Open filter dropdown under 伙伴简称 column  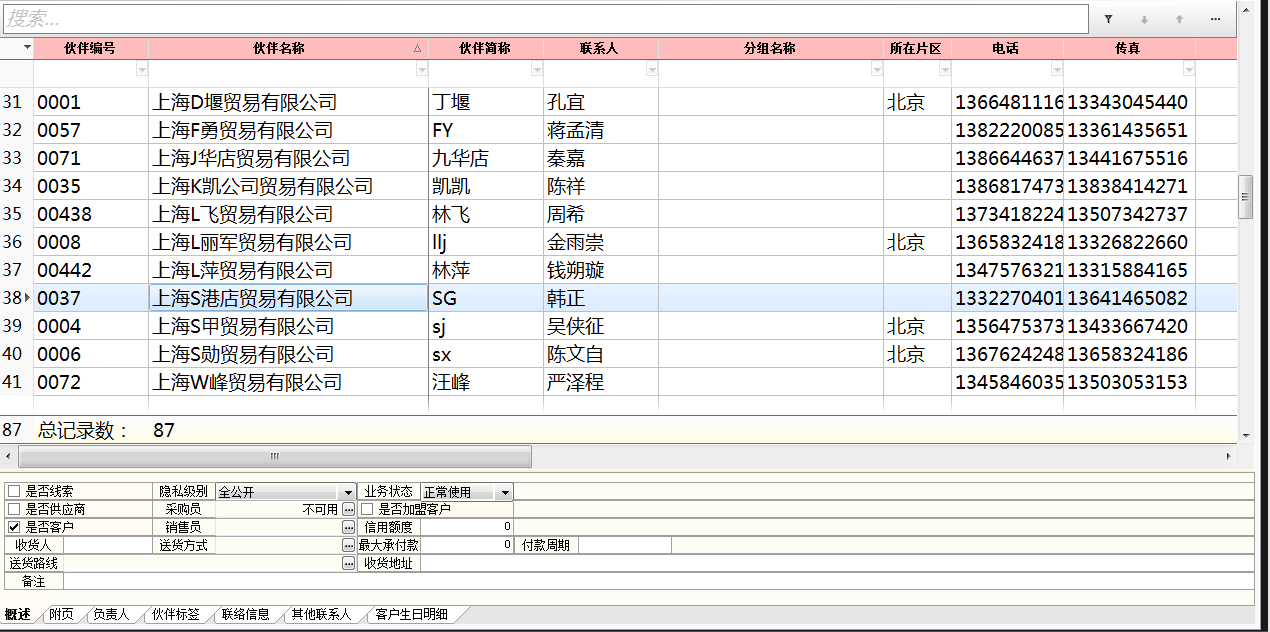coord(537,70)
